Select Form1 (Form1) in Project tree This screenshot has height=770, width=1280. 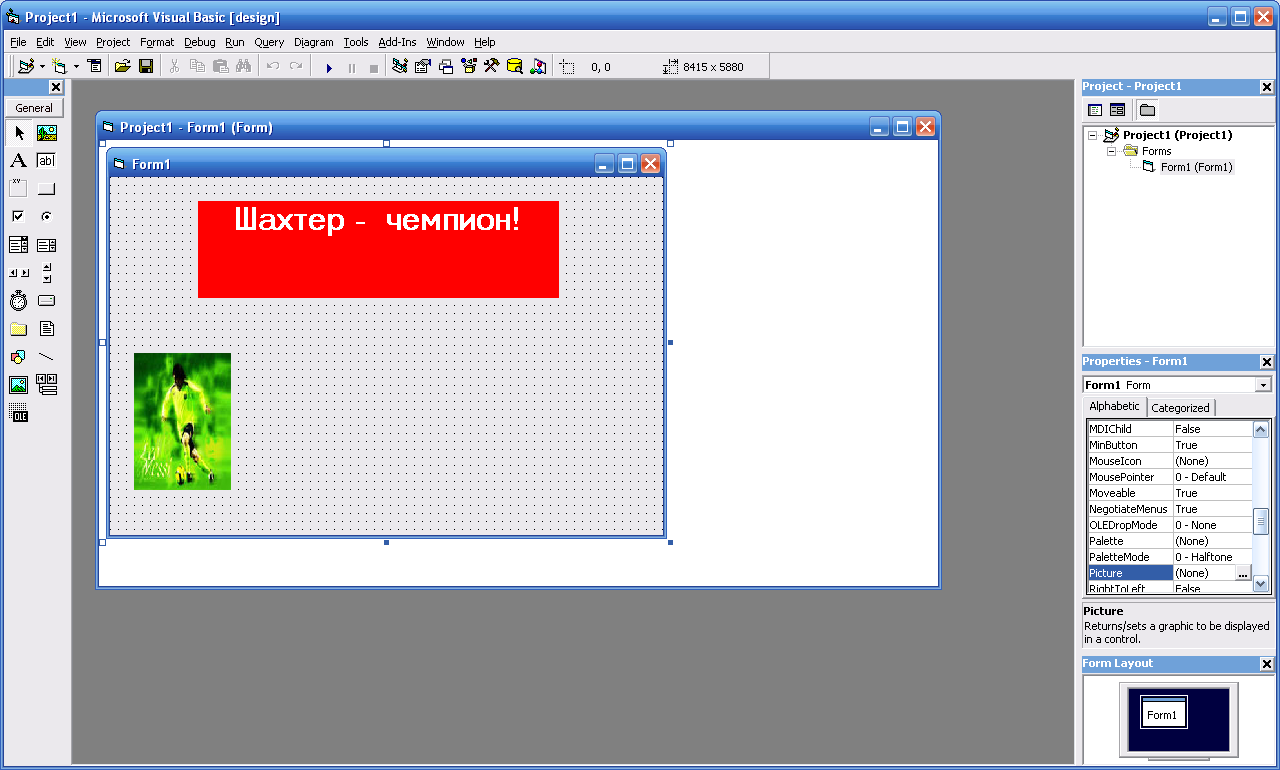tap(1196, 167)
